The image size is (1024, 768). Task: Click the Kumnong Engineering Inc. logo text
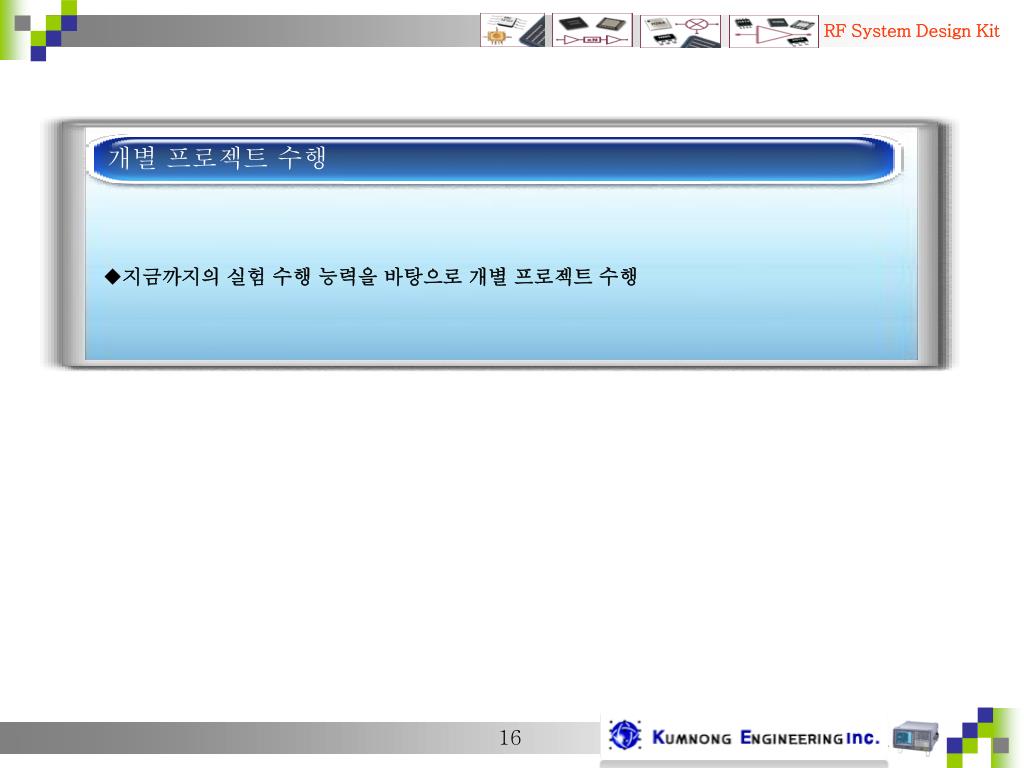click(x=766, y=738)
